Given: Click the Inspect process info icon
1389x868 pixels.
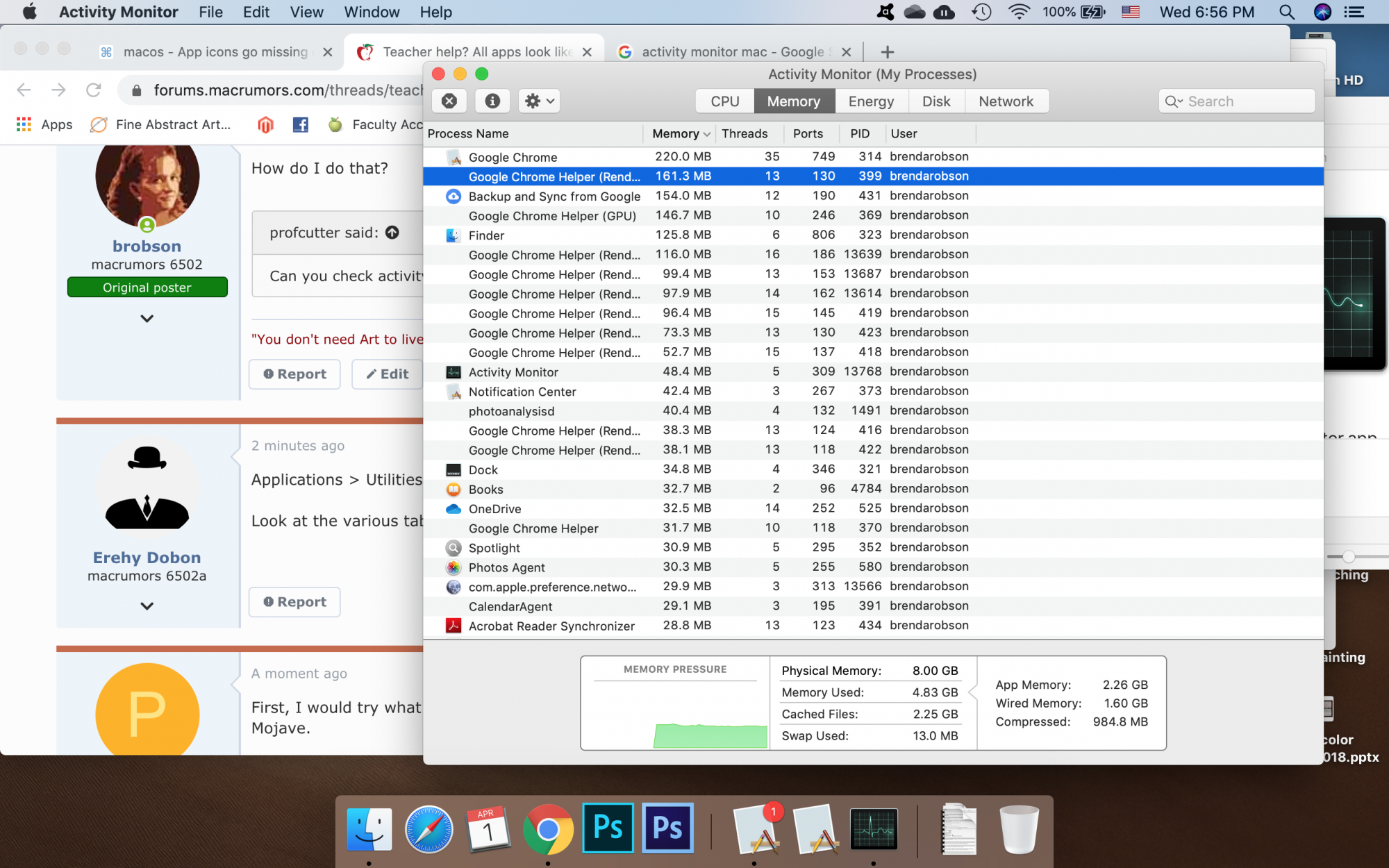Looking at the screenshot, I should point(492,101).
